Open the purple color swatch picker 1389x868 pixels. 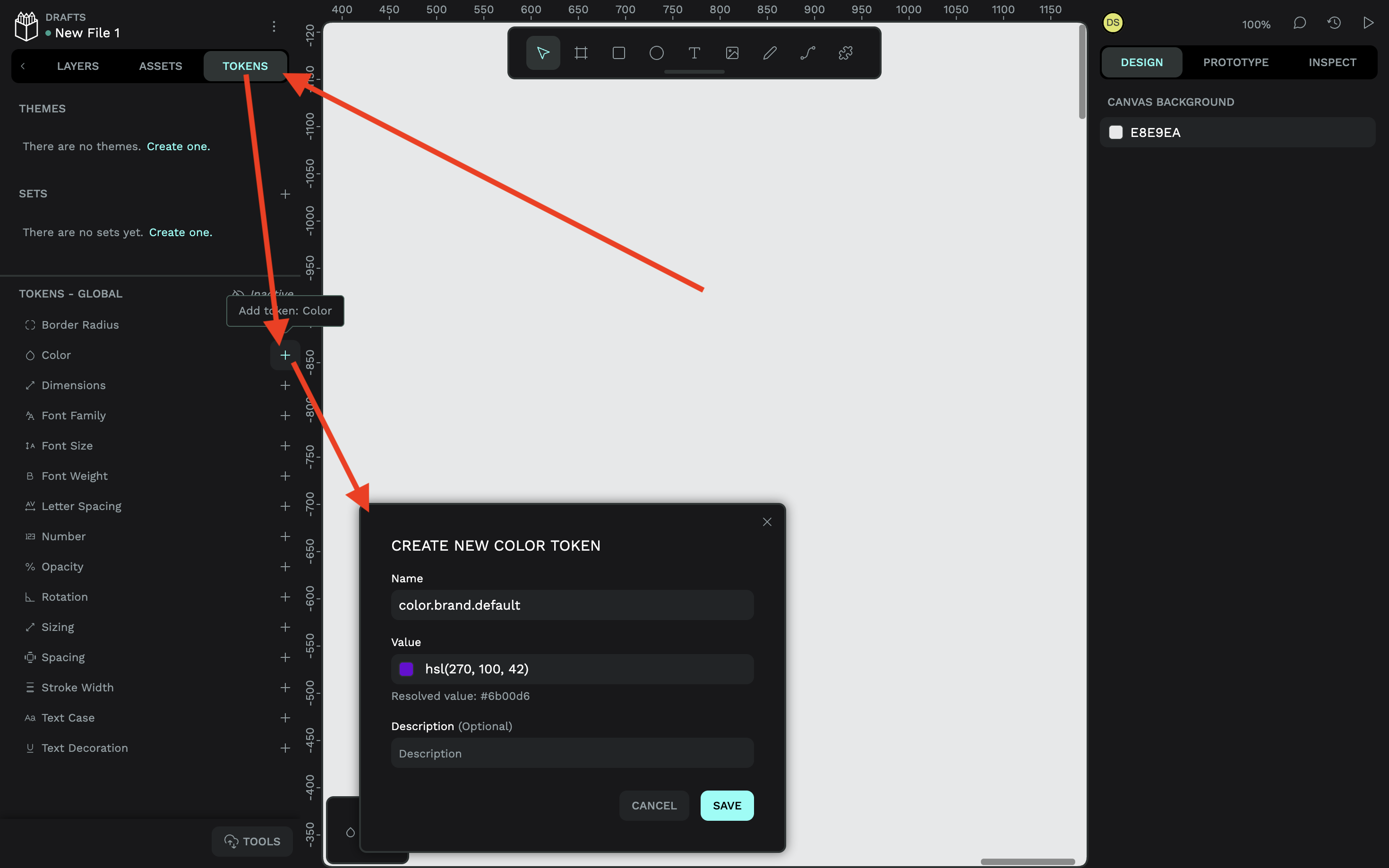pos(406,669)
